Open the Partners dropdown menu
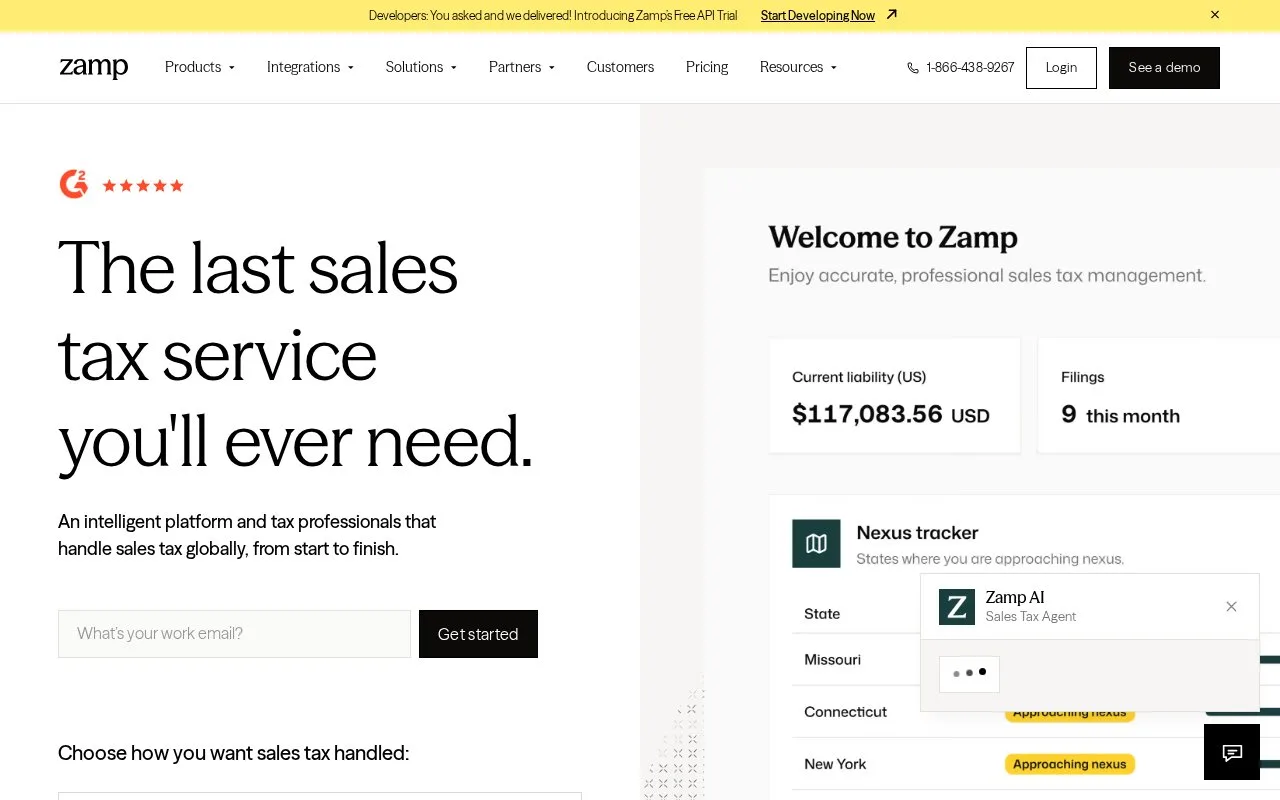1280x800 pixels. coord(522,67)
